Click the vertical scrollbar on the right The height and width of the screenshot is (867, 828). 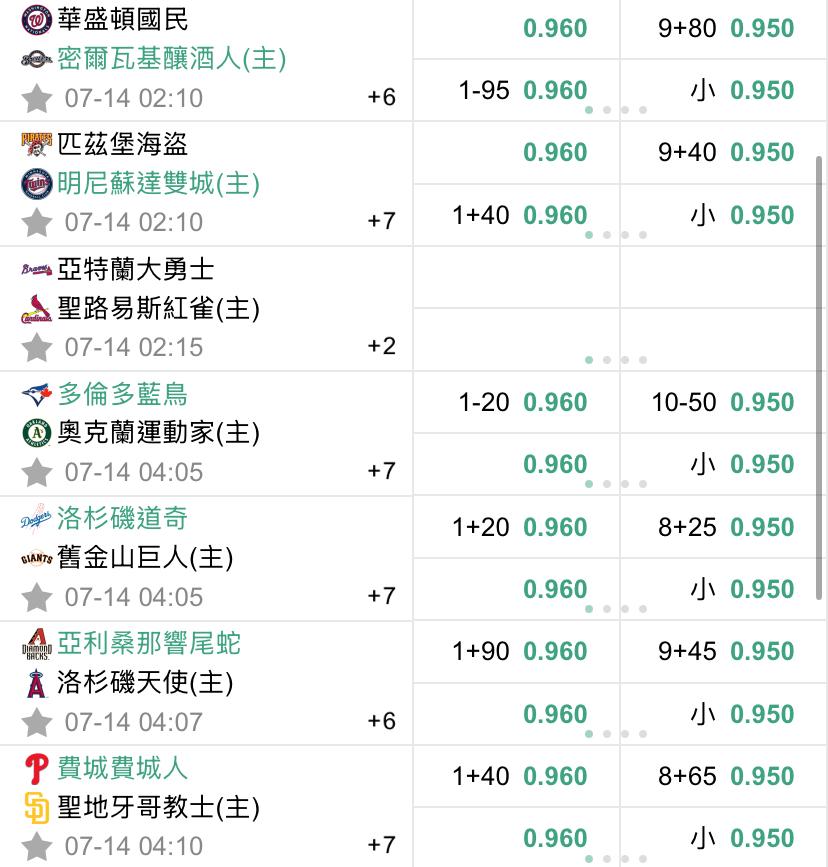(x=819, y=378)
